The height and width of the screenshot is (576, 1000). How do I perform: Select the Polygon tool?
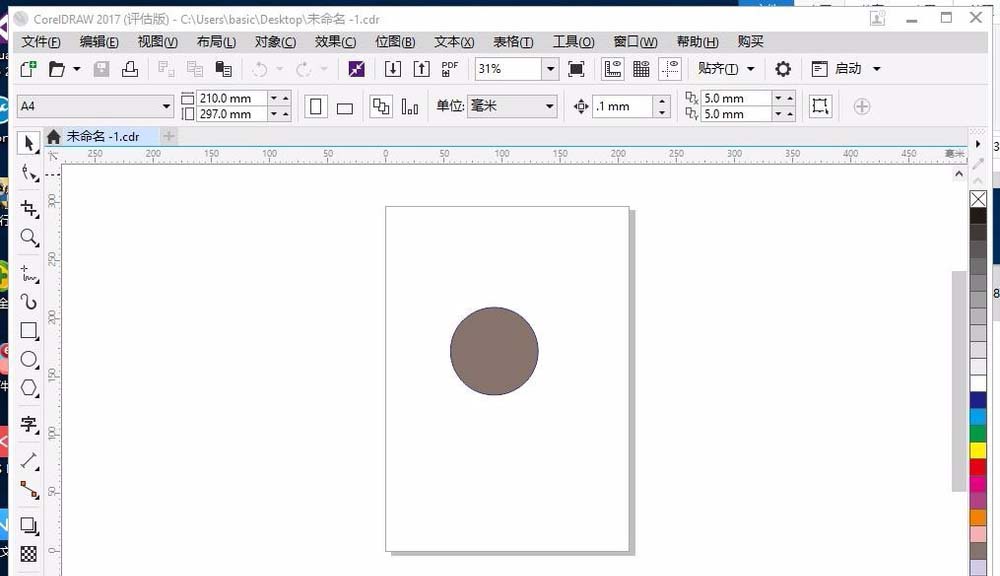click(29, 388)
